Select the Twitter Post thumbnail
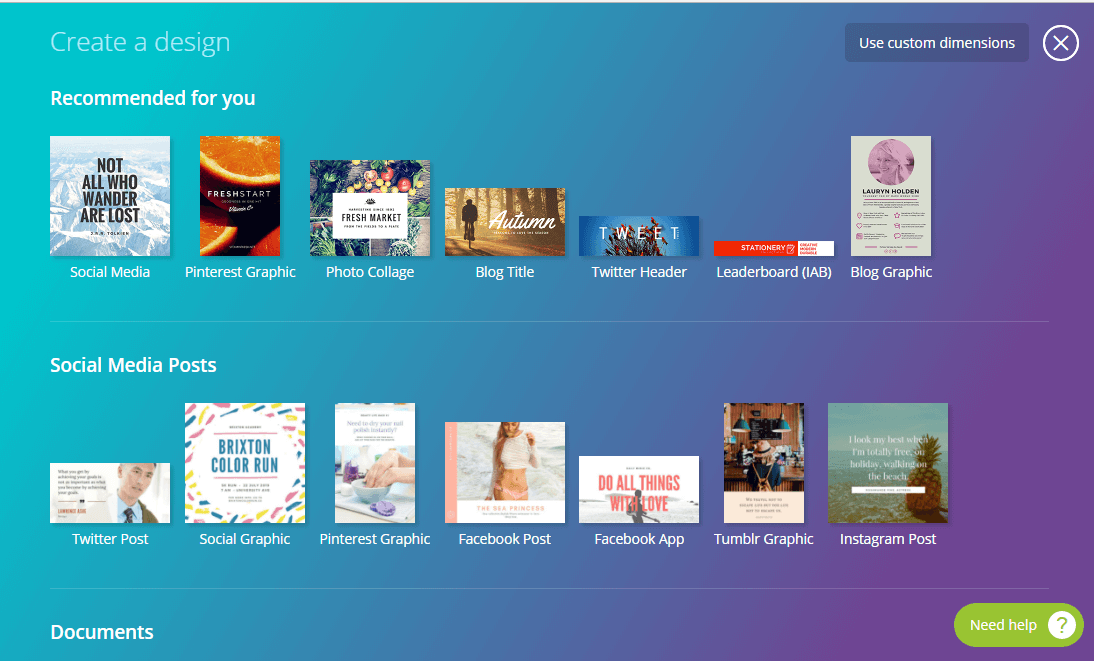The height and width of the screenshot is (661, 1094). 110,493
